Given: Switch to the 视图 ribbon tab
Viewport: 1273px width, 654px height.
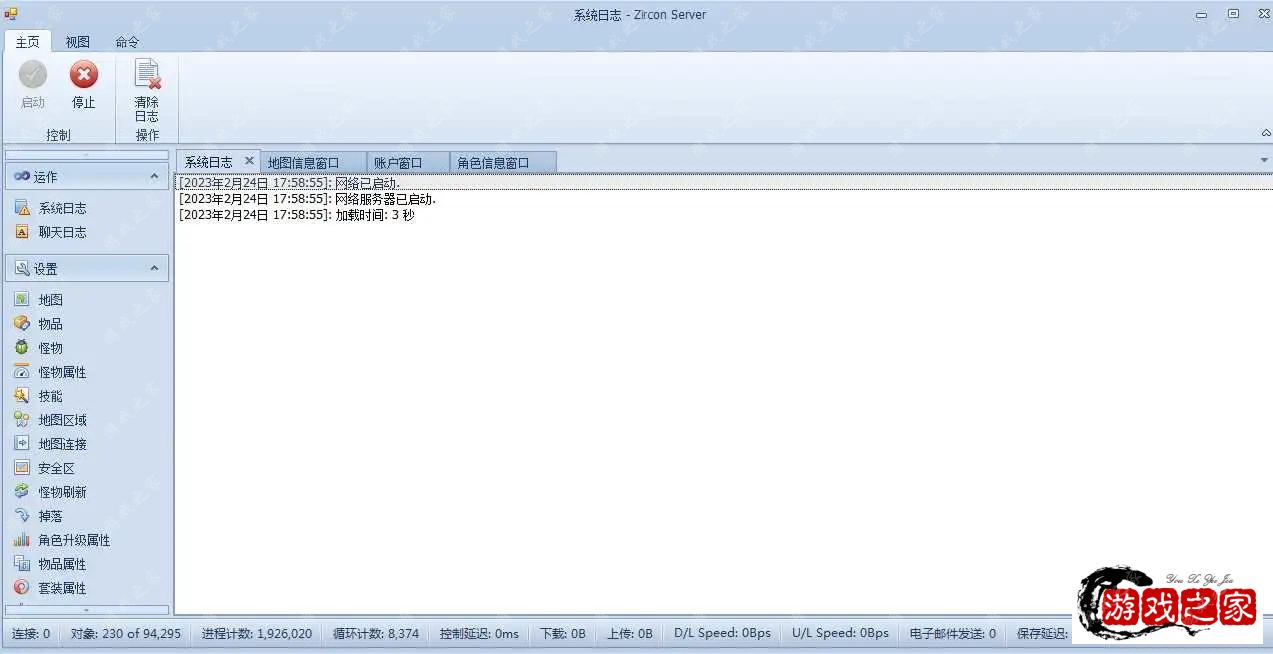Looking at the screenshot, I should [x=77, y=42].
